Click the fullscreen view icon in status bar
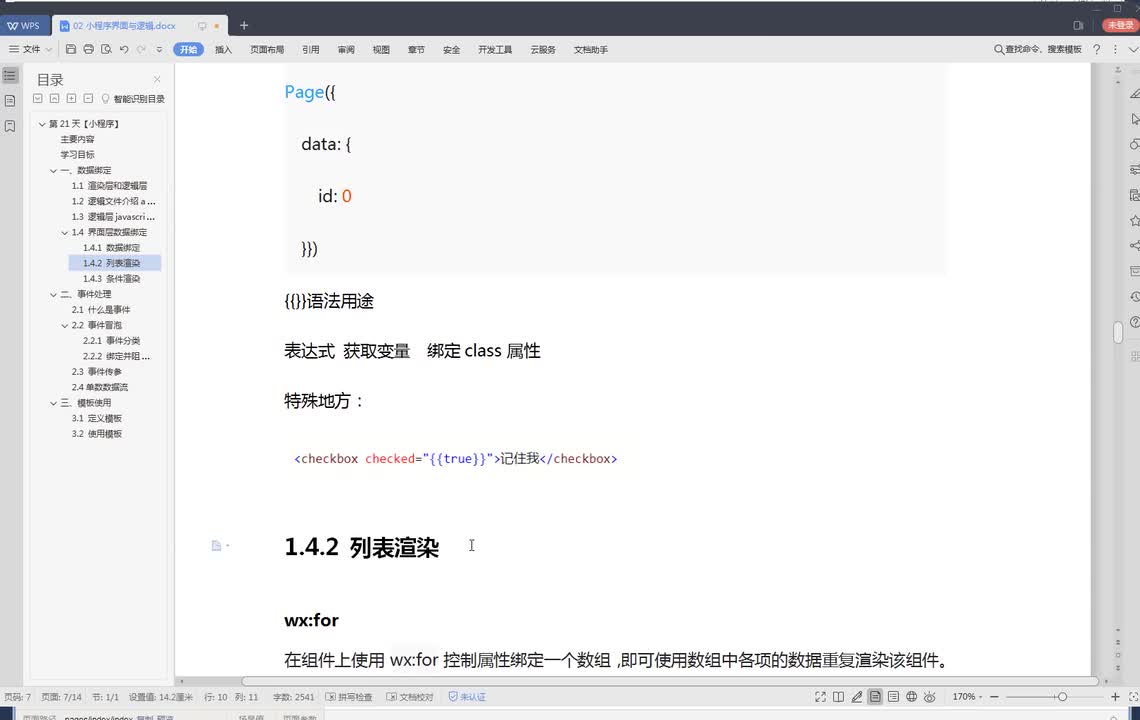The height and width of the screenshot is (720, 1140). tap(820, 697)
